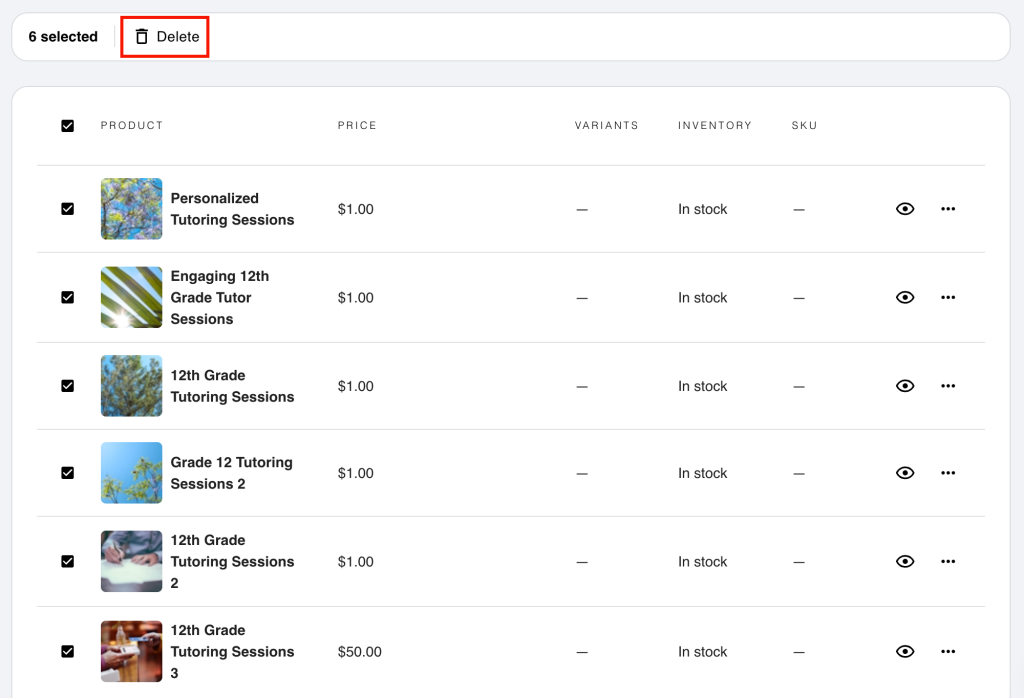Preview "12th Grade Tutoring Sessions" using the eye icon

tap(905, 386)
